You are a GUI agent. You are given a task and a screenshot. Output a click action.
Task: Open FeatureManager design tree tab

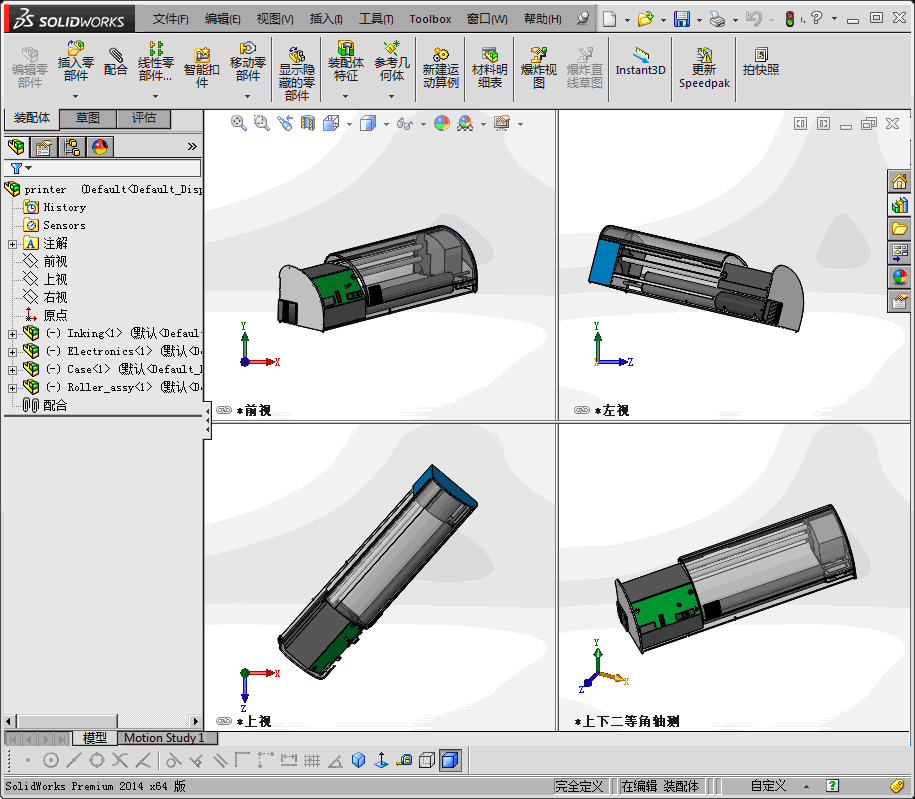click(x=16, y=146)
